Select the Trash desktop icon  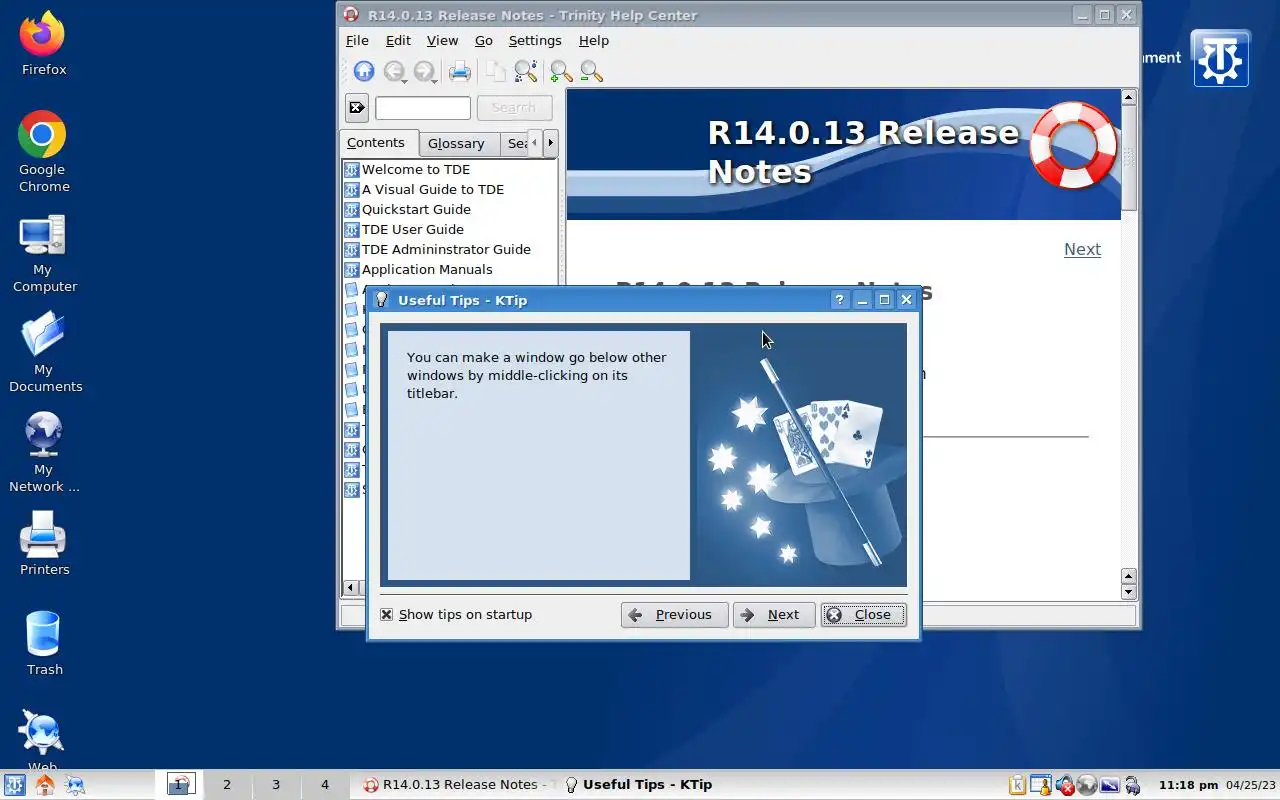(x=44, y=644)
